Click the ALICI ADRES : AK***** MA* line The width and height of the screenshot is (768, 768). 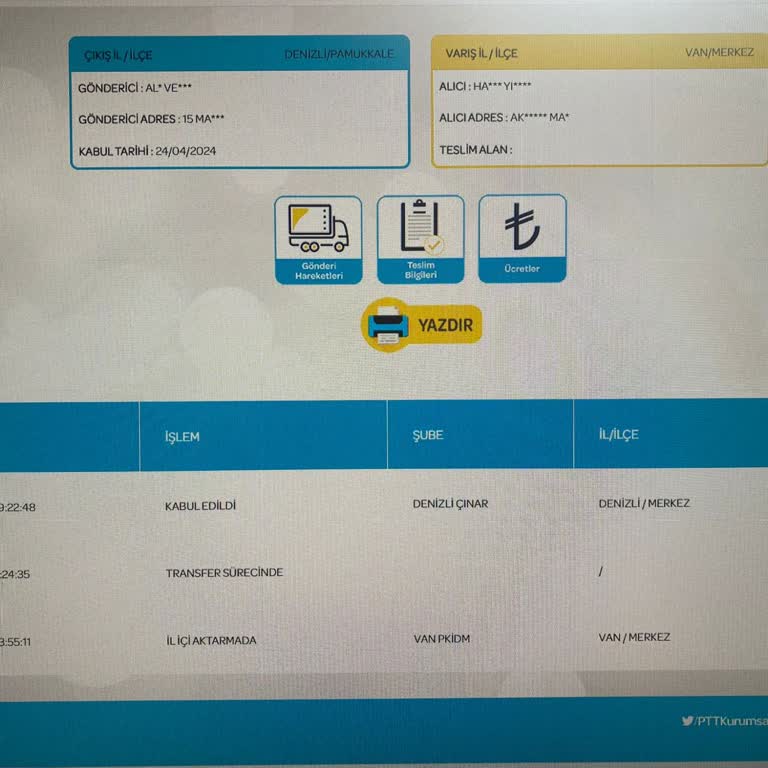(504, 118)
